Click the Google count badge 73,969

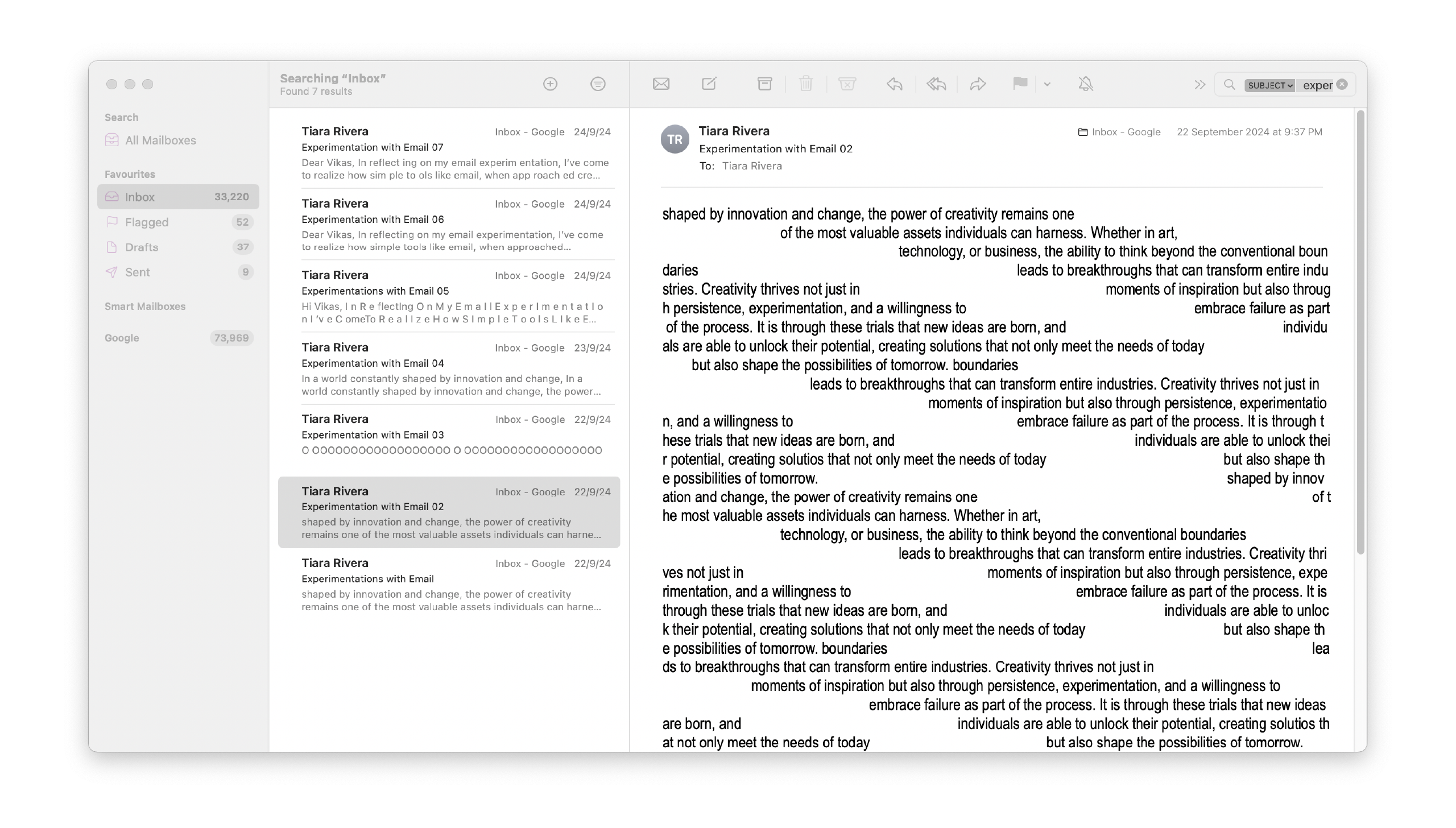pyautogui.click(x=231, y=338)
